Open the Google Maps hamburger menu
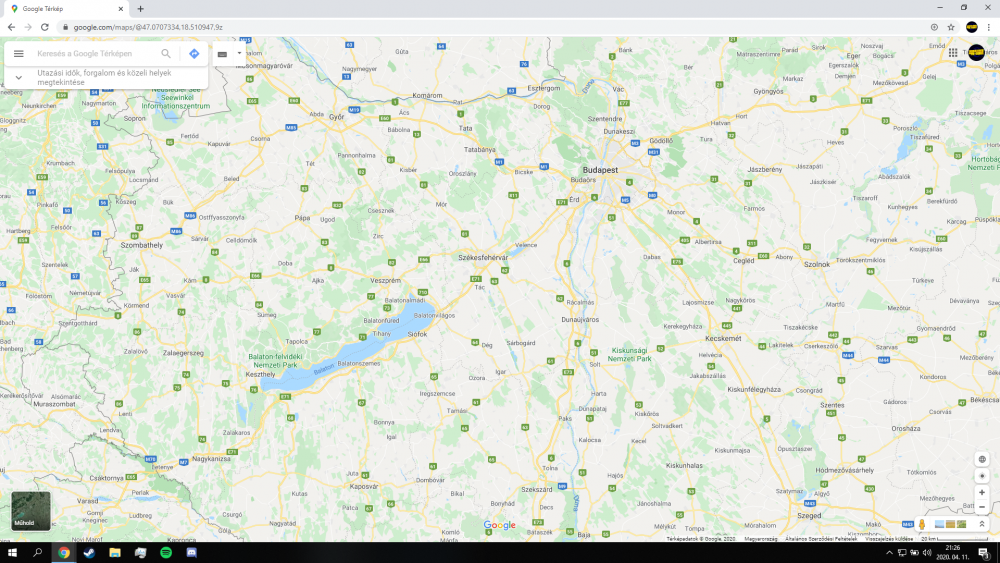This screenshot has height=563, width=1000. tap(18, 54)
